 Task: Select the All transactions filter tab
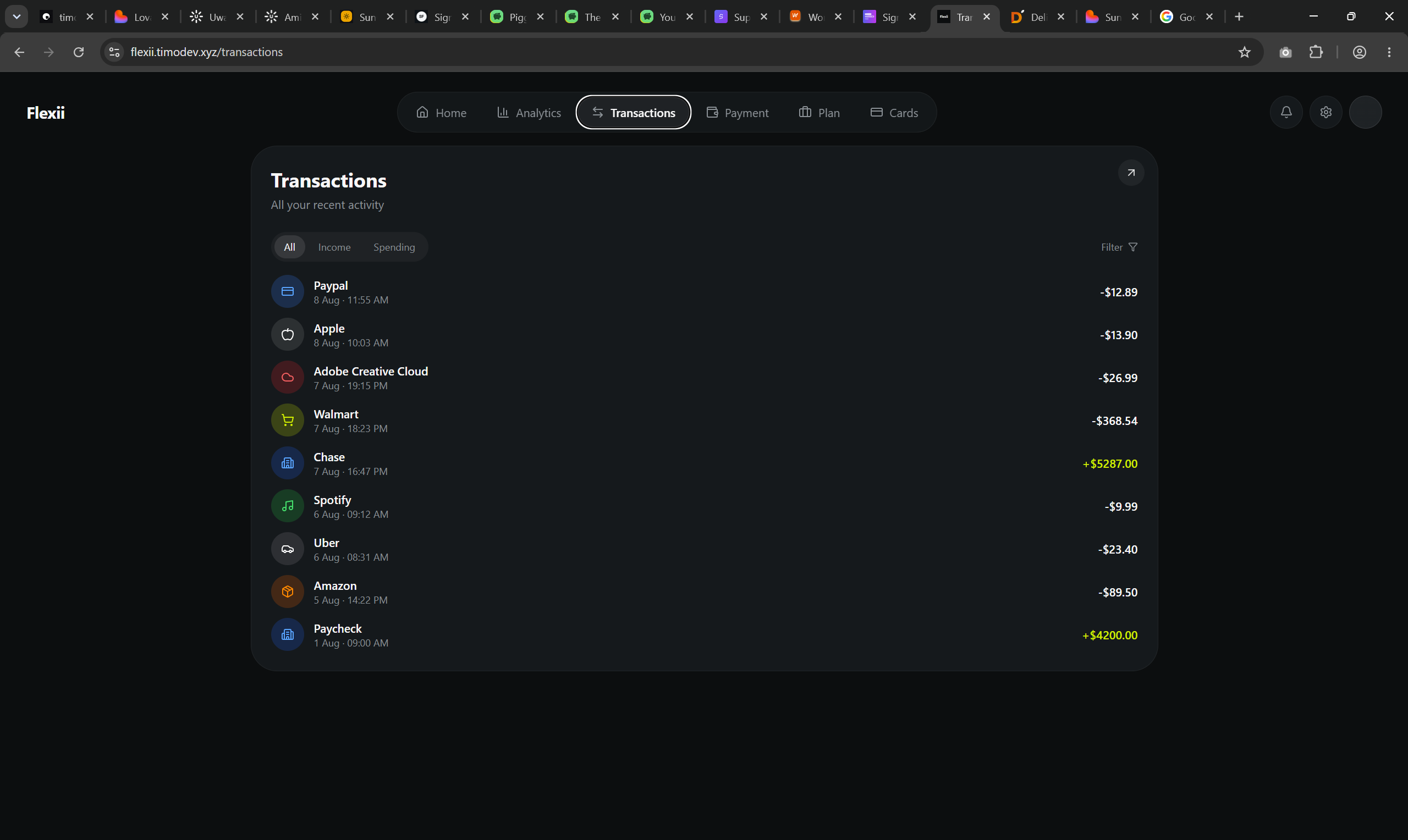click(x=289, y=247)
